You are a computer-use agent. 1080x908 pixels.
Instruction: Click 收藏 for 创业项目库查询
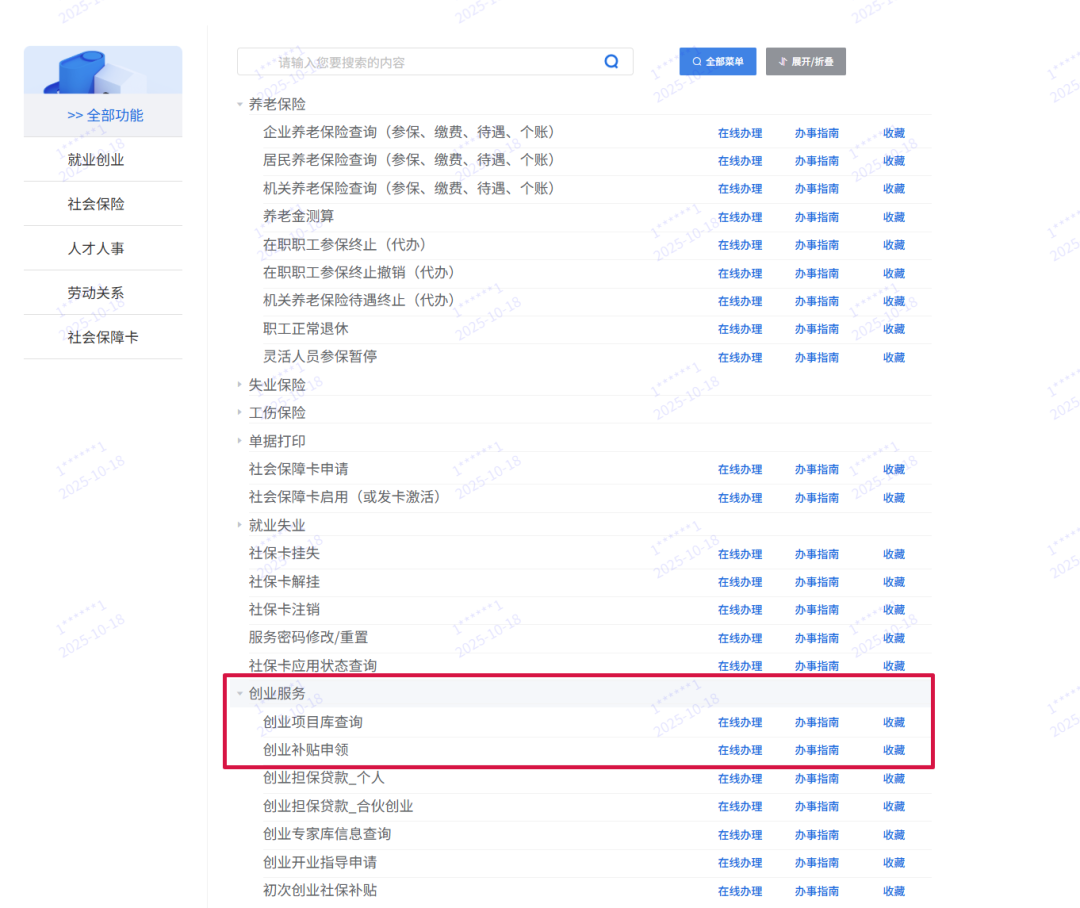[894, 722]
